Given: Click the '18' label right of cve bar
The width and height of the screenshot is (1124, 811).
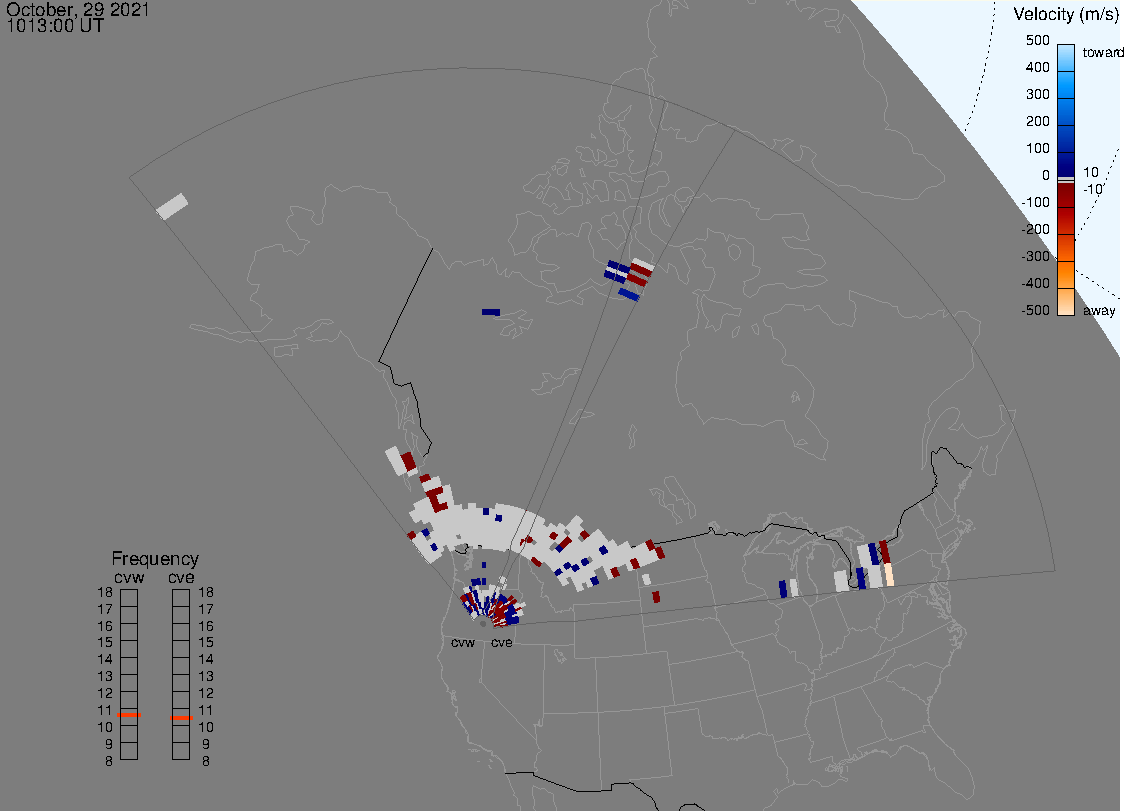Looking at the screenshot, I should (x=206, y=592).
